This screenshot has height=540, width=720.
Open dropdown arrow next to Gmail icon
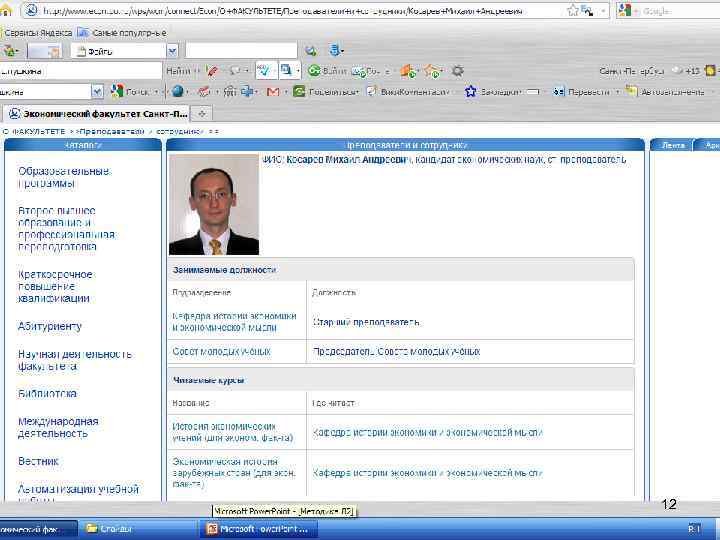coord(286,92)
